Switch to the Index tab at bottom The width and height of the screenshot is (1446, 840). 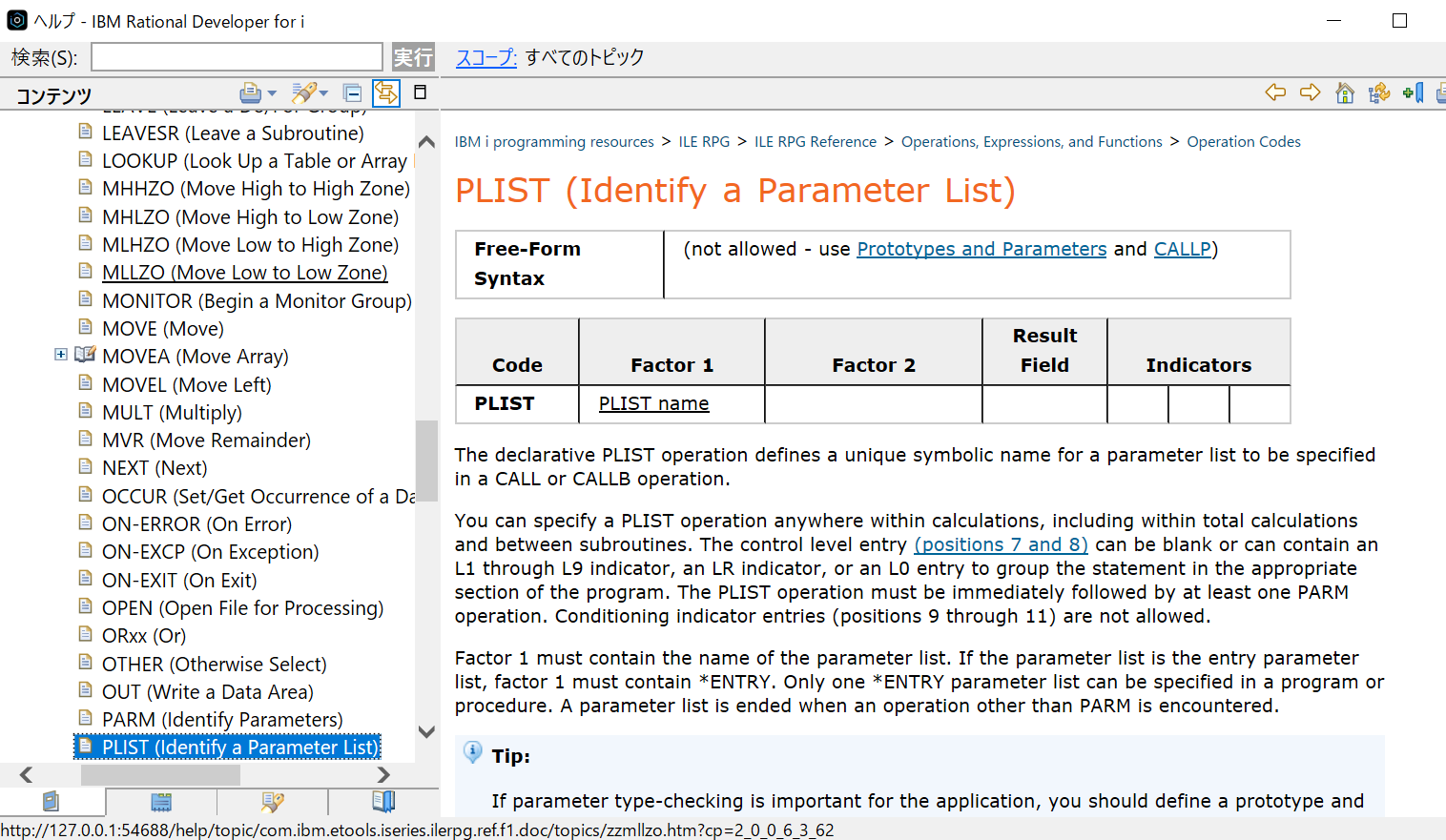(161, 801)
